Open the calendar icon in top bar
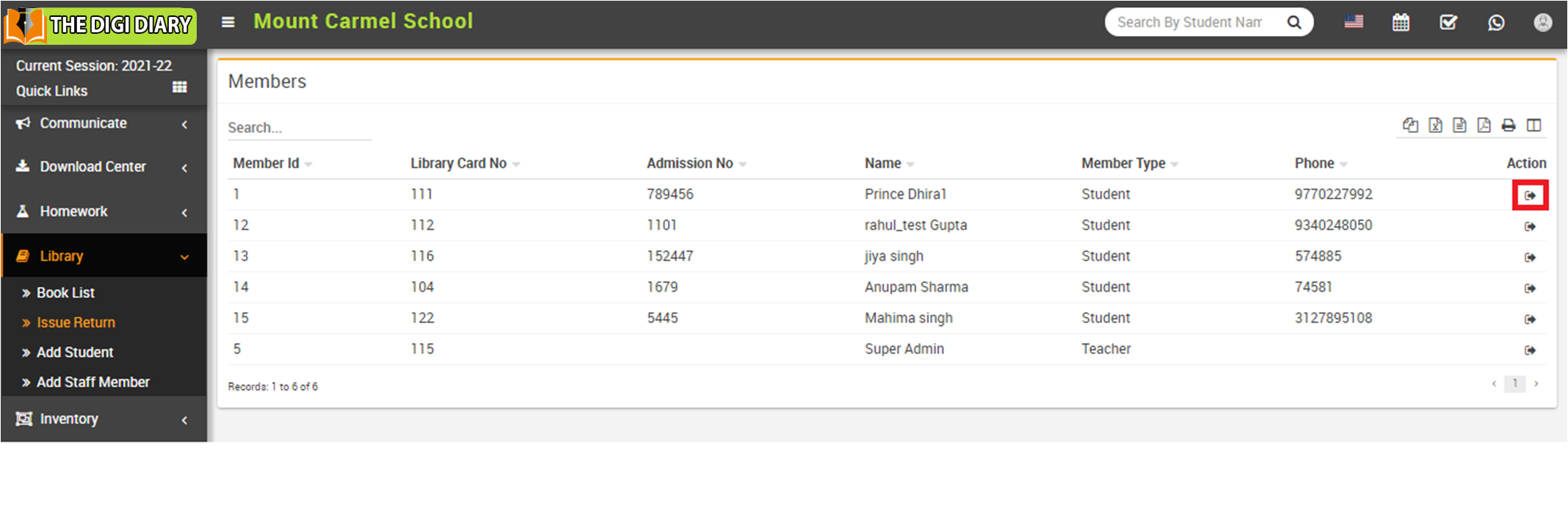 (1401, 23)
